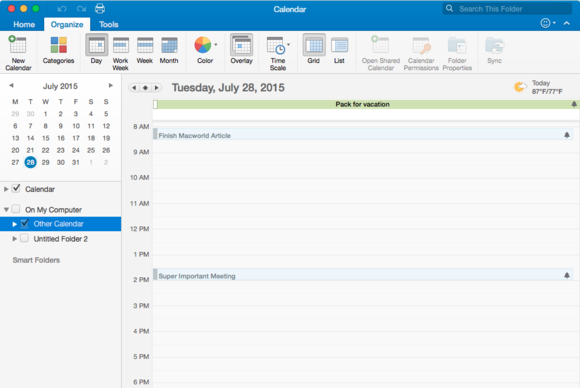This screenshot has height=388, width=580.
Task: Click the Undo arrow in title bar
Action: coord(62,9)
